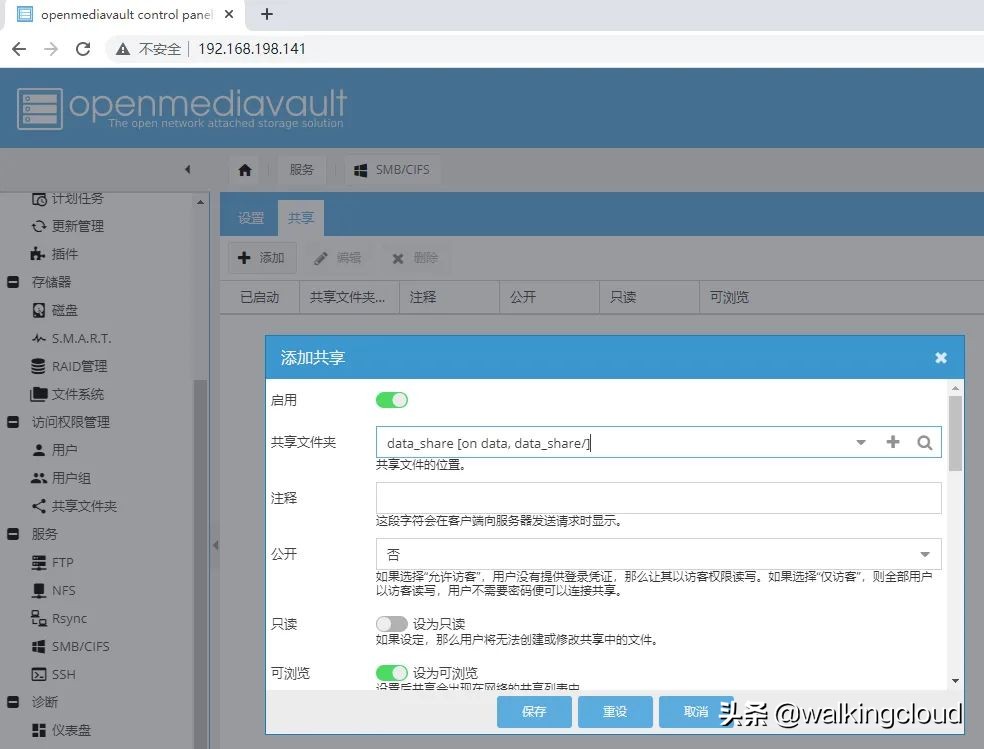This screenshot has height=749, width=984.
Task: Close the 添加共享 dialog
Action: (941, 358)
